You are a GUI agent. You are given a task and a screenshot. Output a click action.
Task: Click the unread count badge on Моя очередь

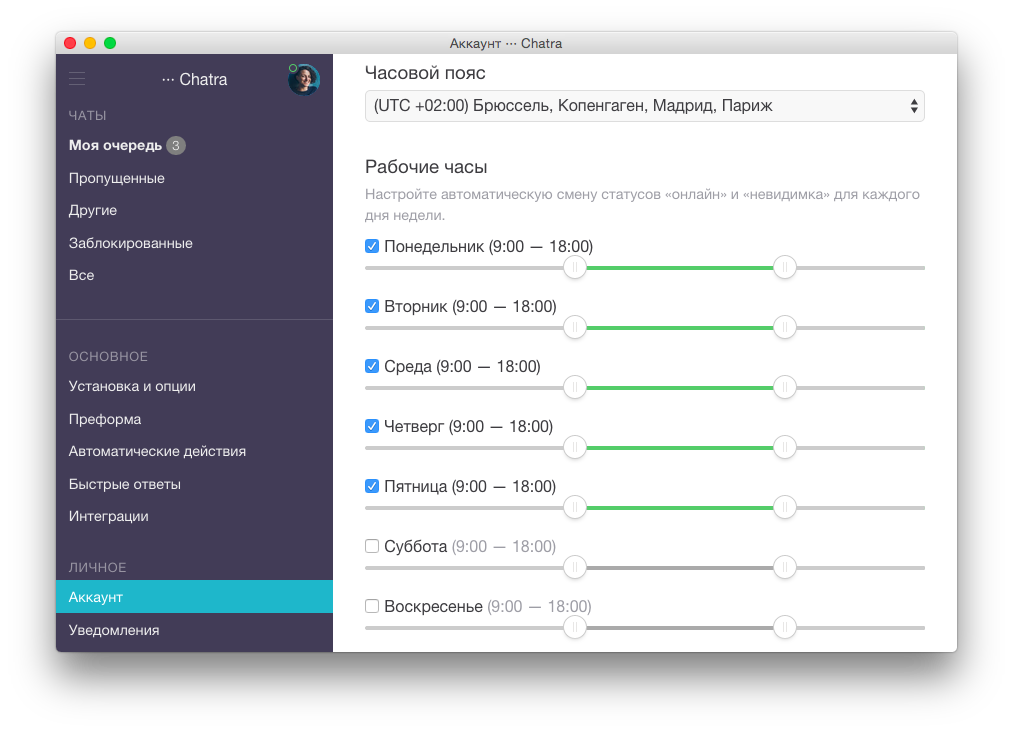coord(176,146)
